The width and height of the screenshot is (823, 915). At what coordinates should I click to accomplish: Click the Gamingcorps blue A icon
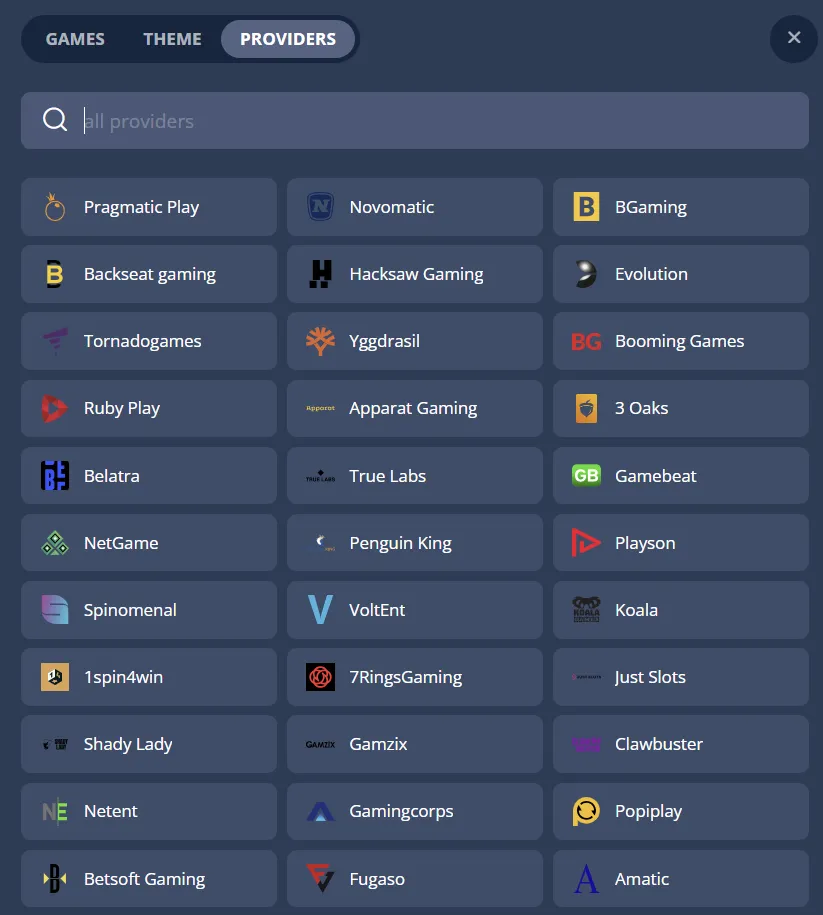[320, 811]
